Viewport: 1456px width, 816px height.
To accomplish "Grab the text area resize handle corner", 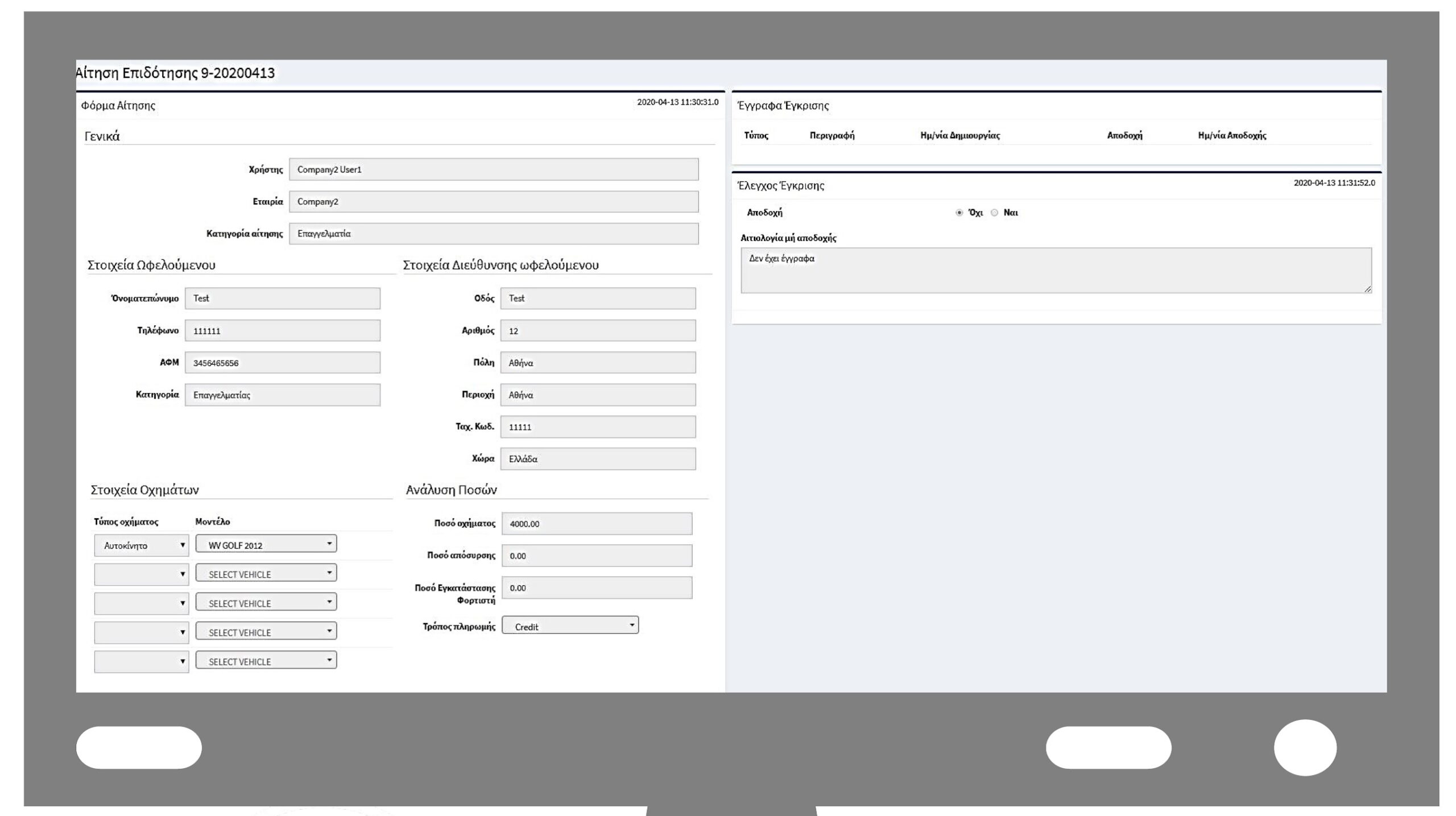I will coord(1368,289).
